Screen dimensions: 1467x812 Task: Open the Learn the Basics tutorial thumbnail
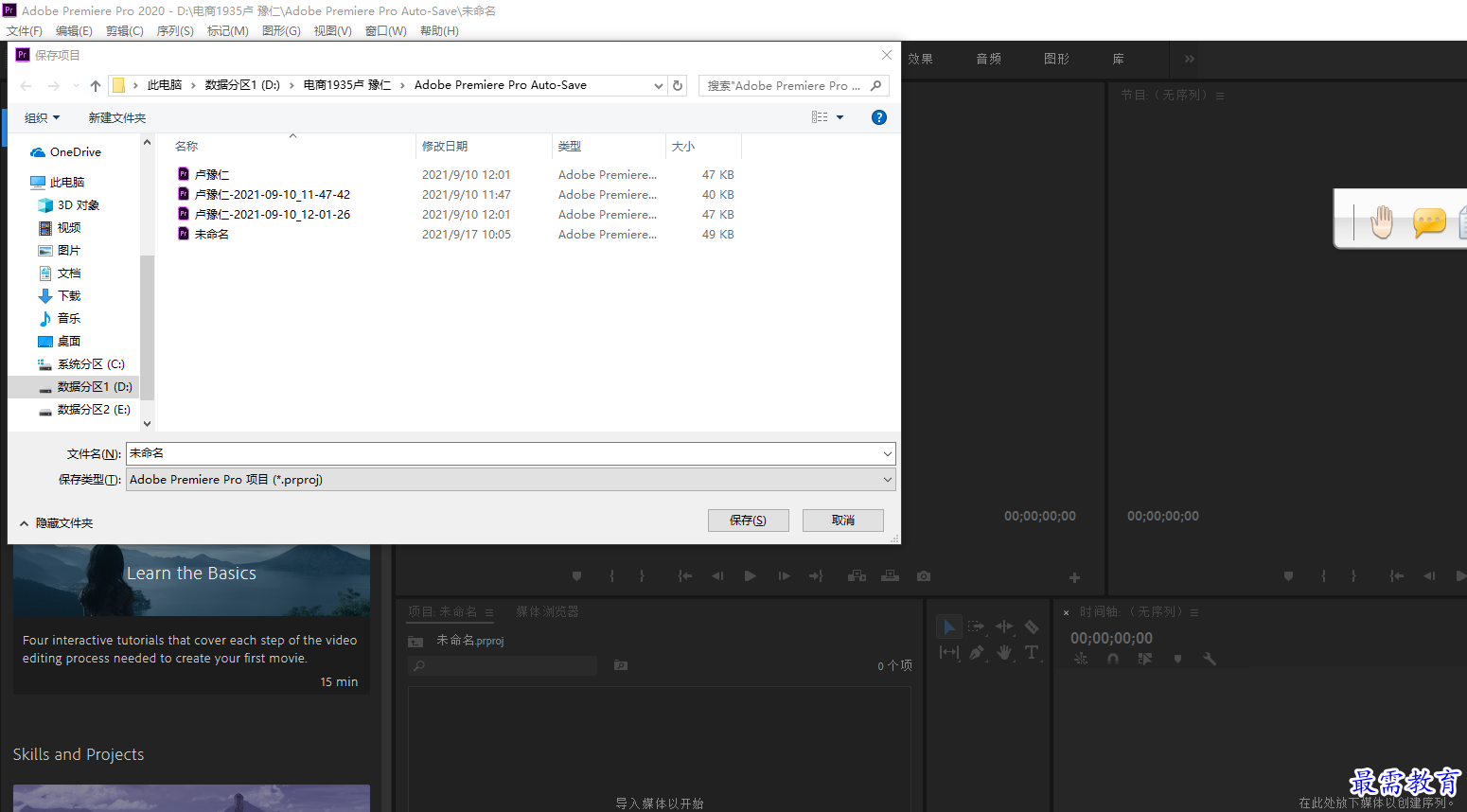(x=191, y=579)
